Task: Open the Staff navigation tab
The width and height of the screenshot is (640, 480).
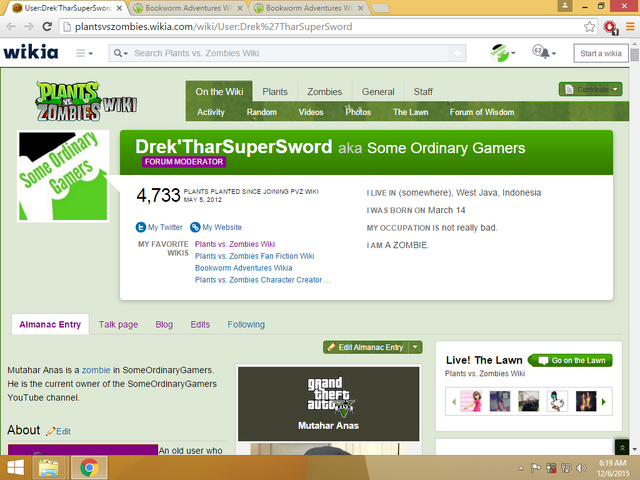Action: (423, 92)
